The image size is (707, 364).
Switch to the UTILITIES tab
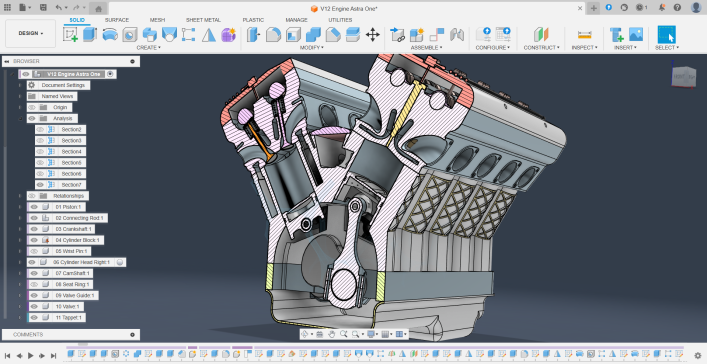point(340,20)
